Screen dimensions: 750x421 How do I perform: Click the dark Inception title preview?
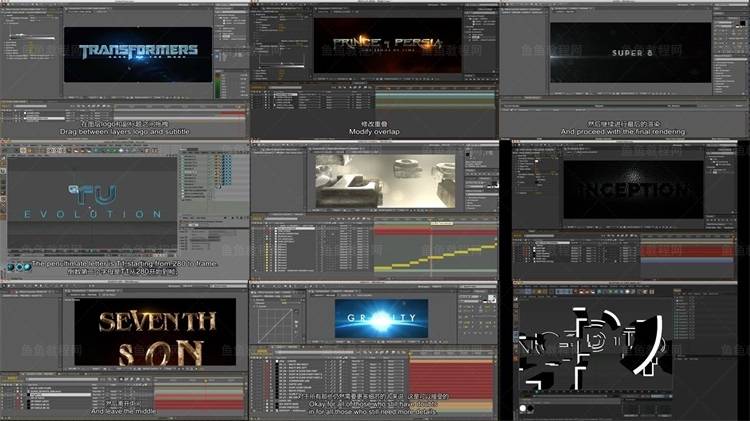(x=633, y=189)
